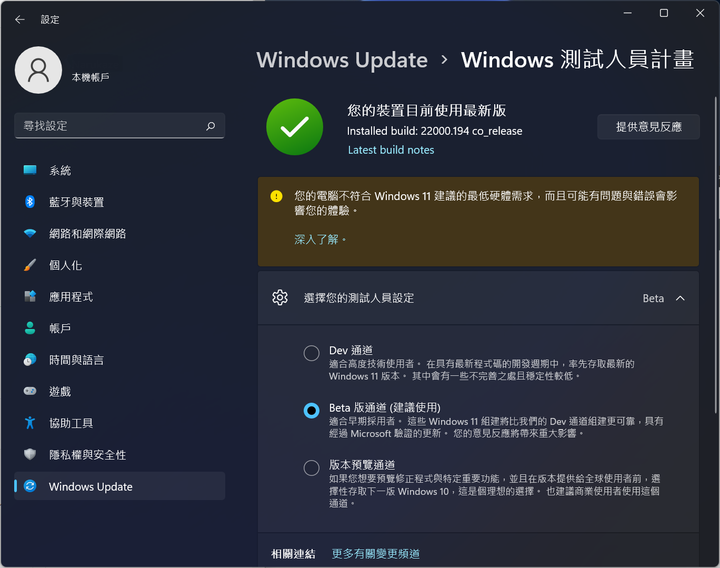Click the Windows Update sync icon
Image resolution: width=720 pixels, height=568 pixels.
pyautogui.click(x=30, y=486)
